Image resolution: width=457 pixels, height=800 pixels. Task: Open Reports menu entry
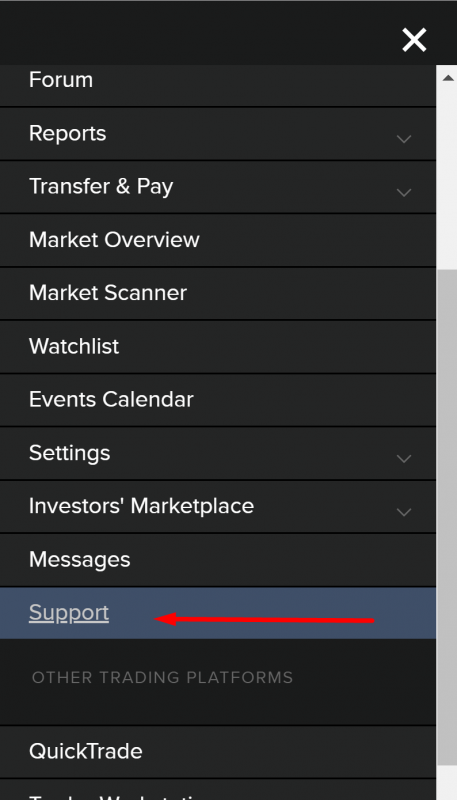point(218,134)
